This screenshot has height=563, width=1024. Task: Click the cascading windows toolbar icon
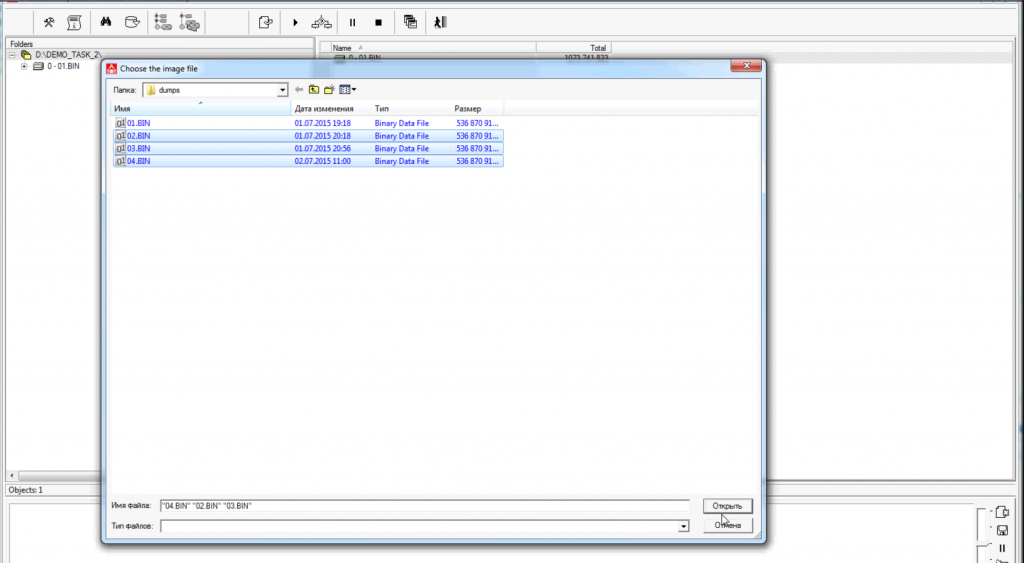point(410,22)
